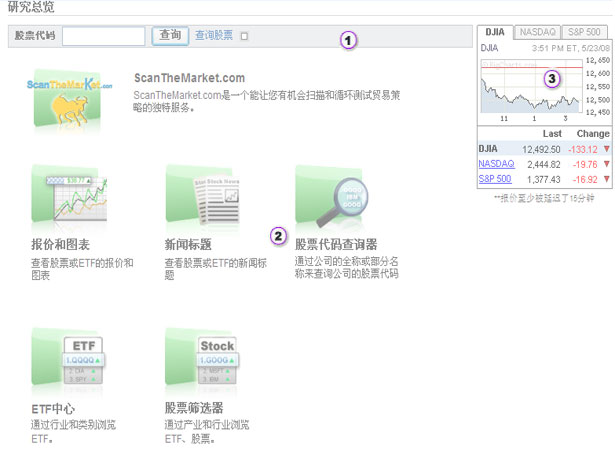Click the ScanTheMarket.com heading
Viewport: 615px width, 471px height.
click(x=189, y=78)
